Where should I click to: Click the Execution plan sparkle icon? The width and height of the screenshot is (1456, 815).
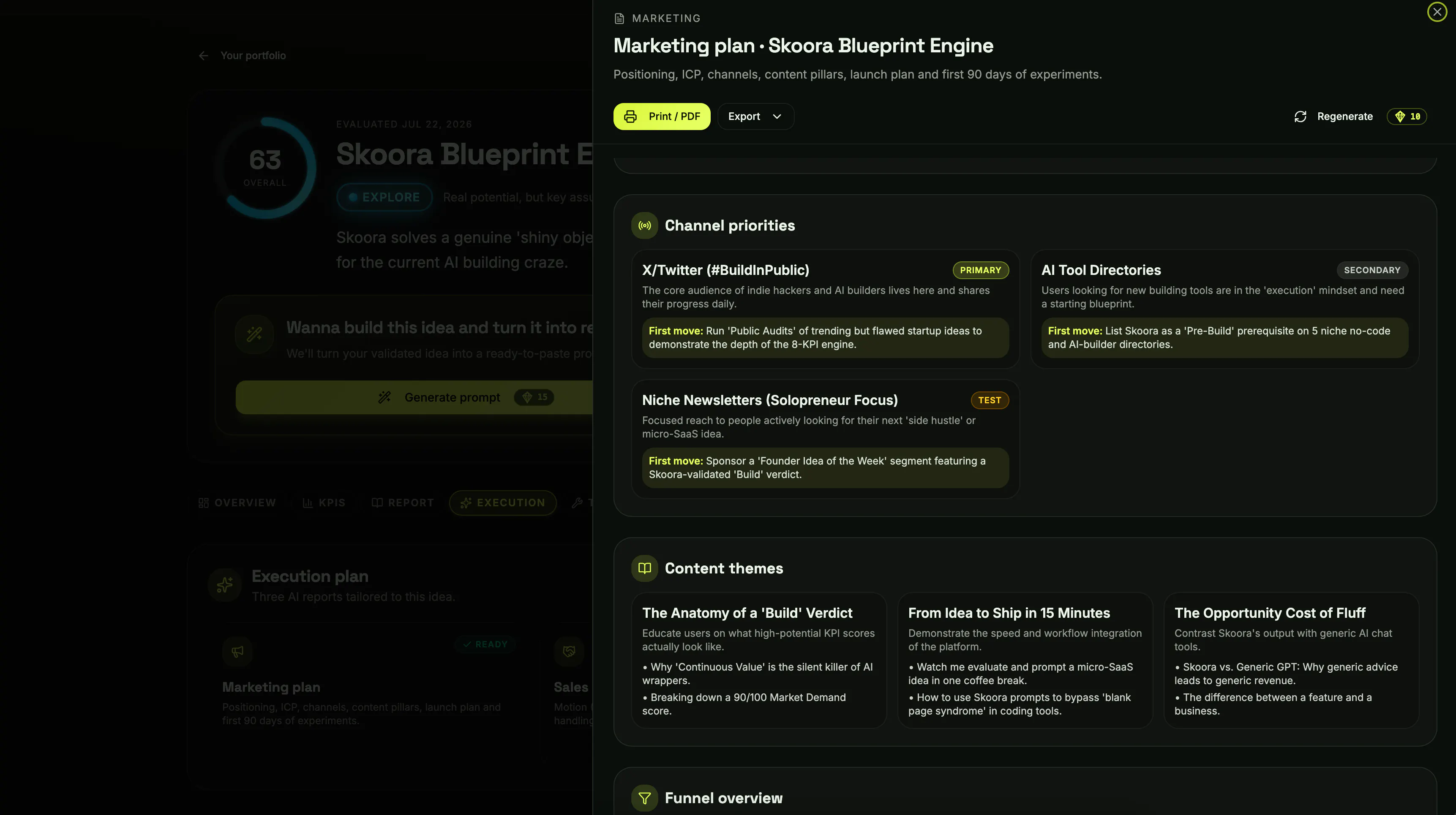(x=225, y=584)
